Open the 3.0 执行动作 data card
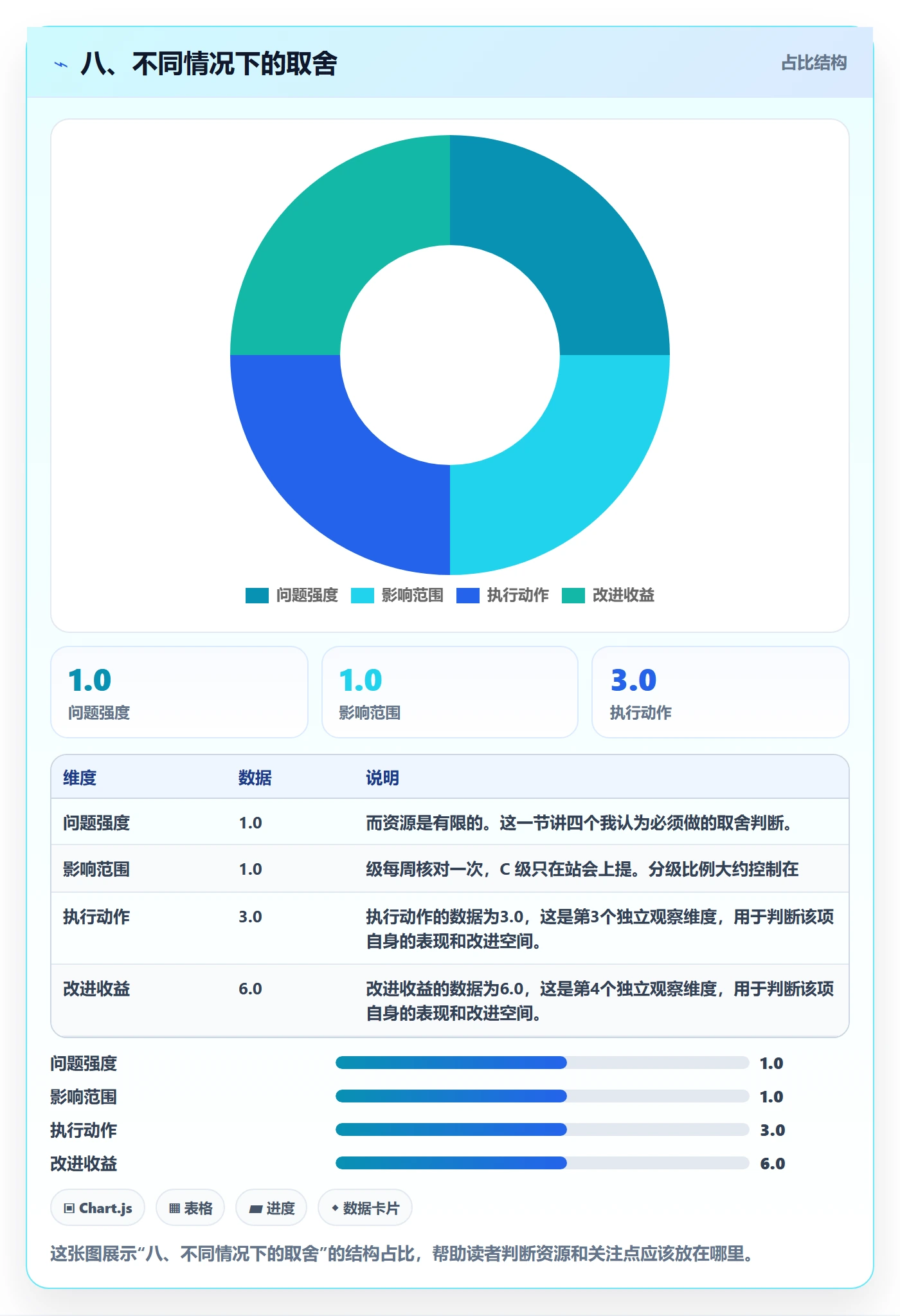Image resolution: width=900 pixels, height=1316 pixels. [x=721, y=692]
